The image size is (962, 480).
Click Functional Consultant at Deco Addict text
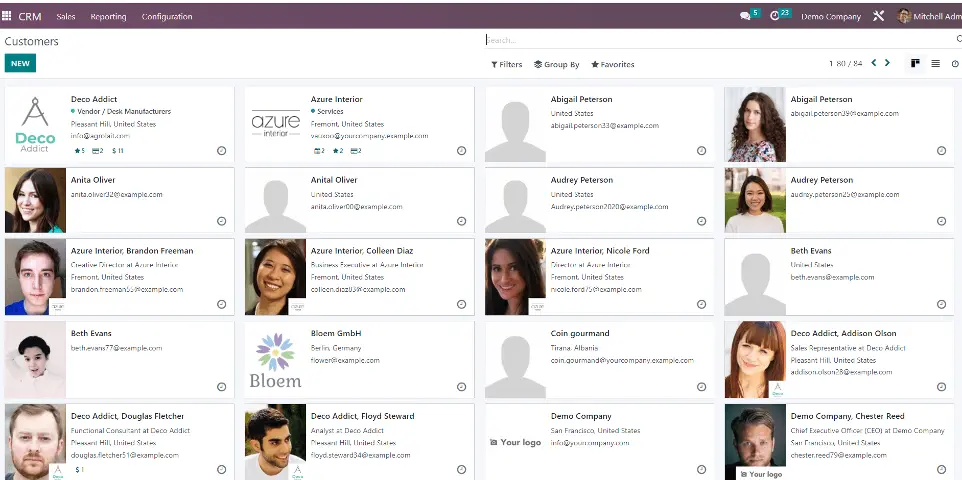click(x=130, y=431)
